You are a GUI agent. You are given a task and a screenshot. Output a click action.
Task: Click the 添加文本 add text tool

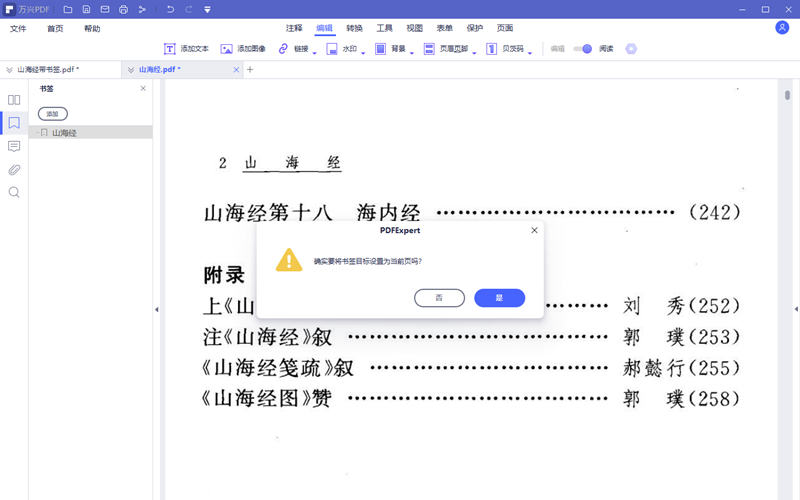pyautogui.click(x=186, y=48)
